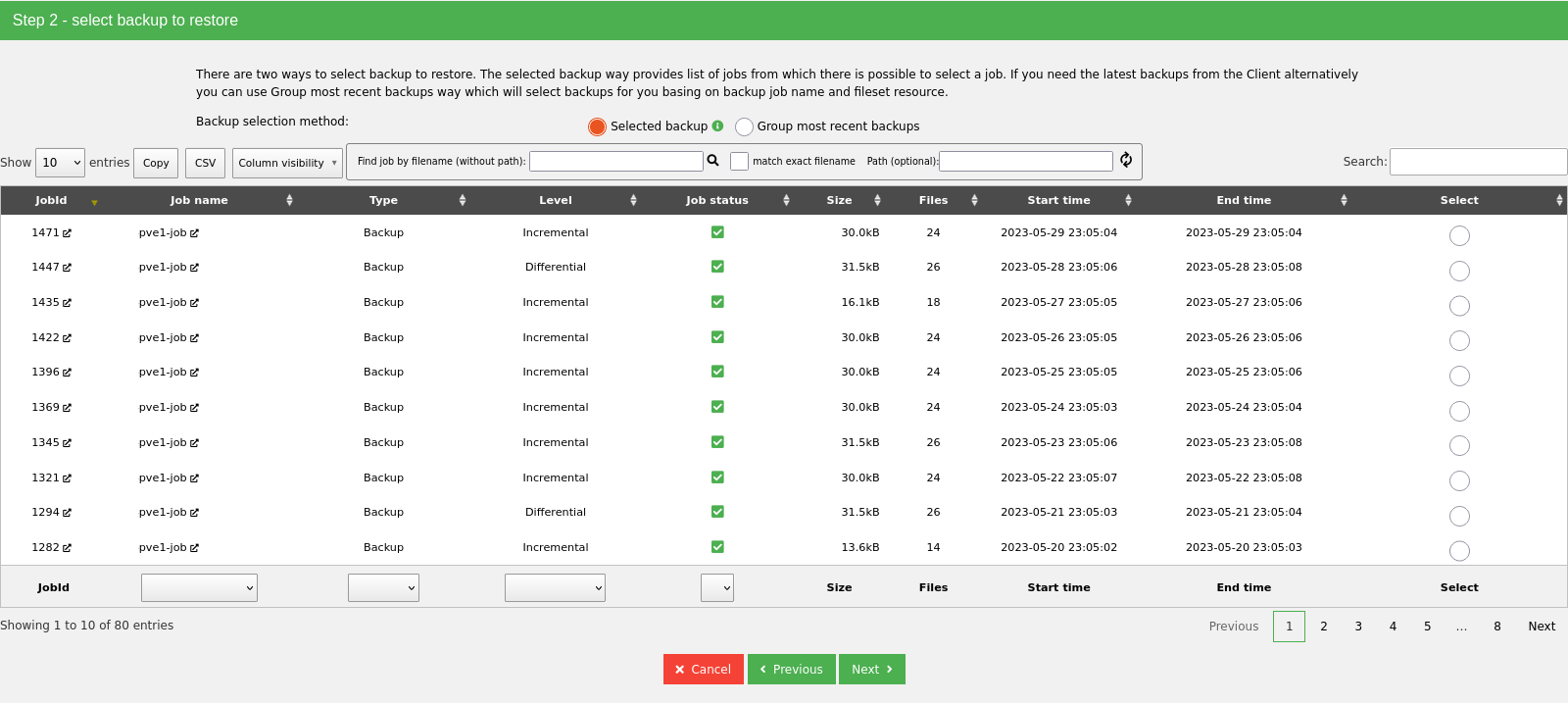Click the Search input field

[x=1478, y=162]
